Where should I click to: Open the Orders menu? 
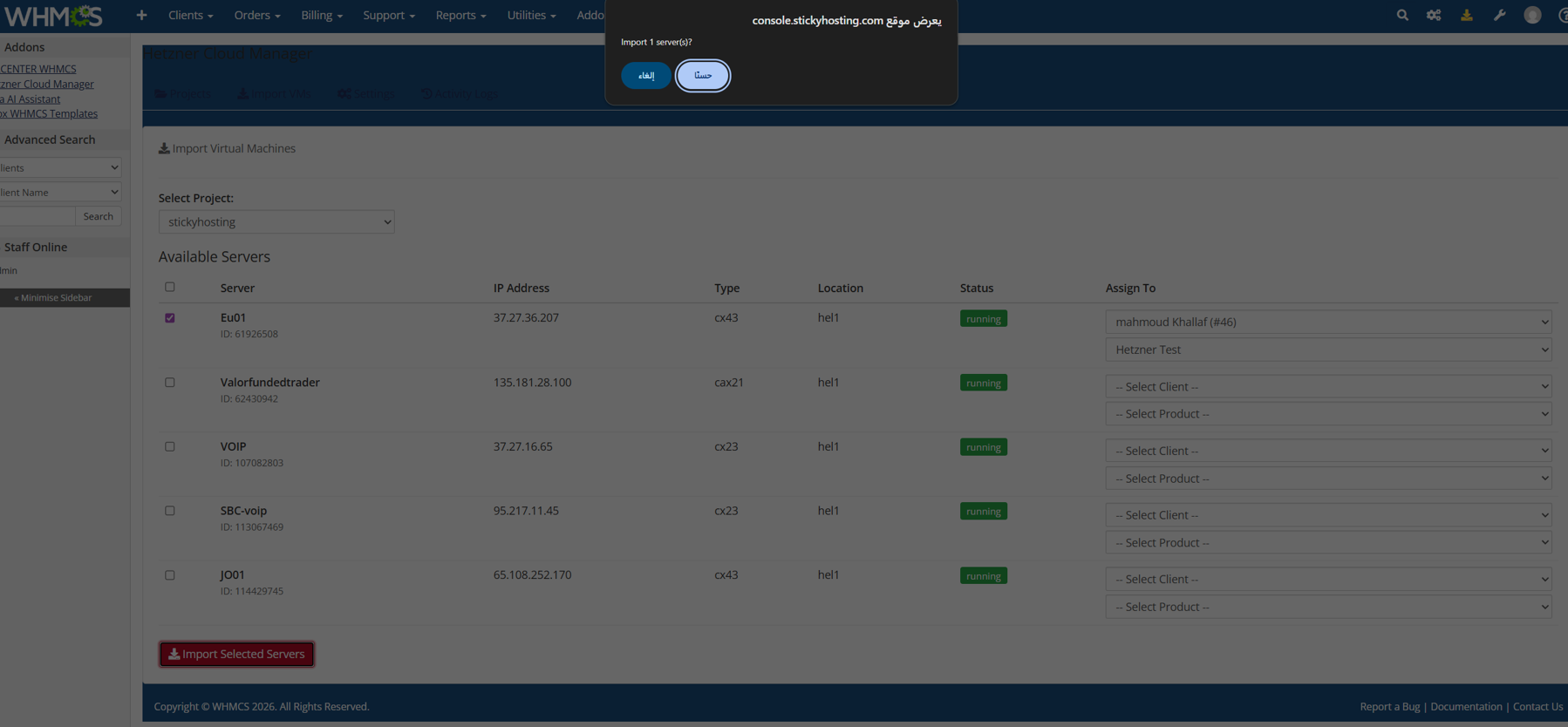(257, 15)
